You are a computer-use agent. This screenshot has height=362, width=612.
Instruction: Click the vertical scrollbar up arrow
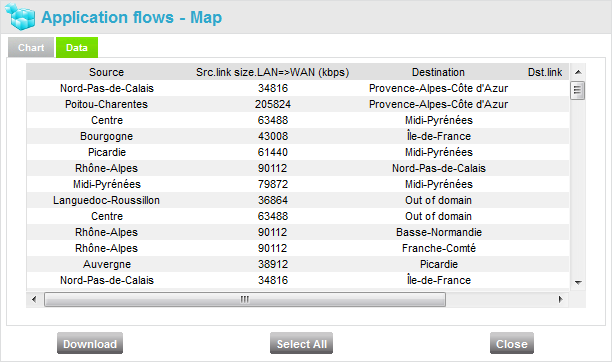[x=578, y=72]
